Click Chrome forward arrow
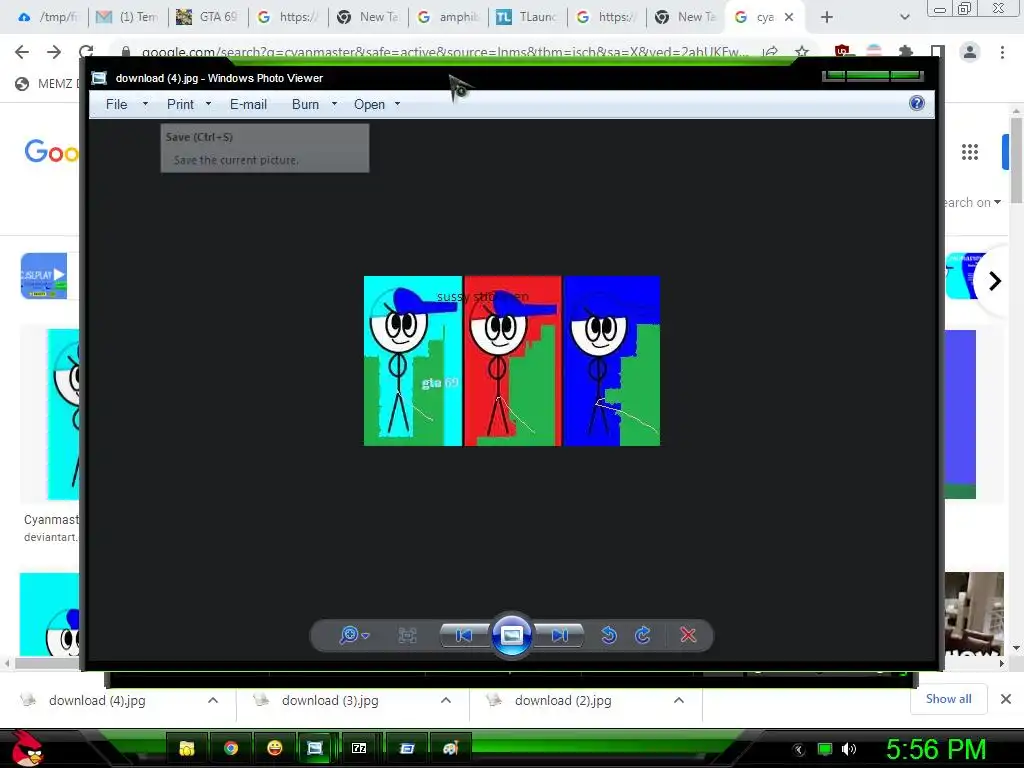 pyautogui.click(x=54, y=52)
